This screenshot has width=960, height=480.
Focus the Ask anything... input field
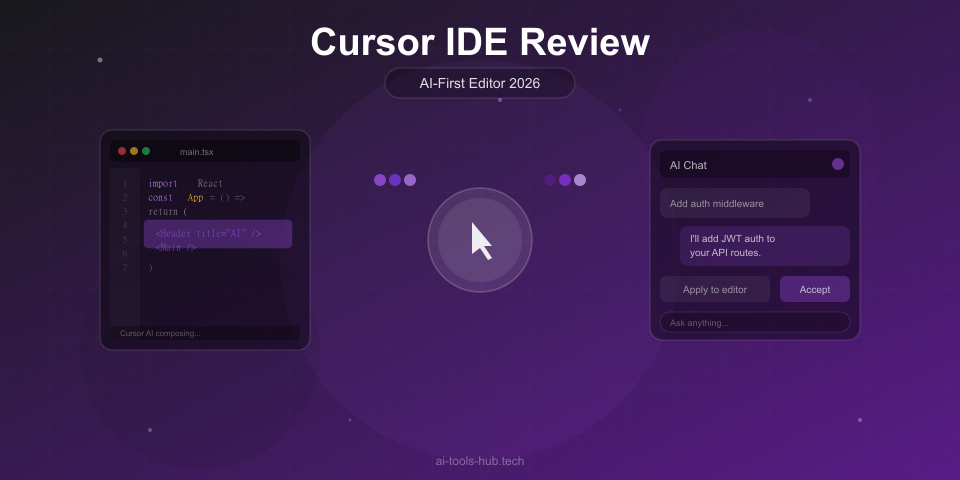[754, 323]
